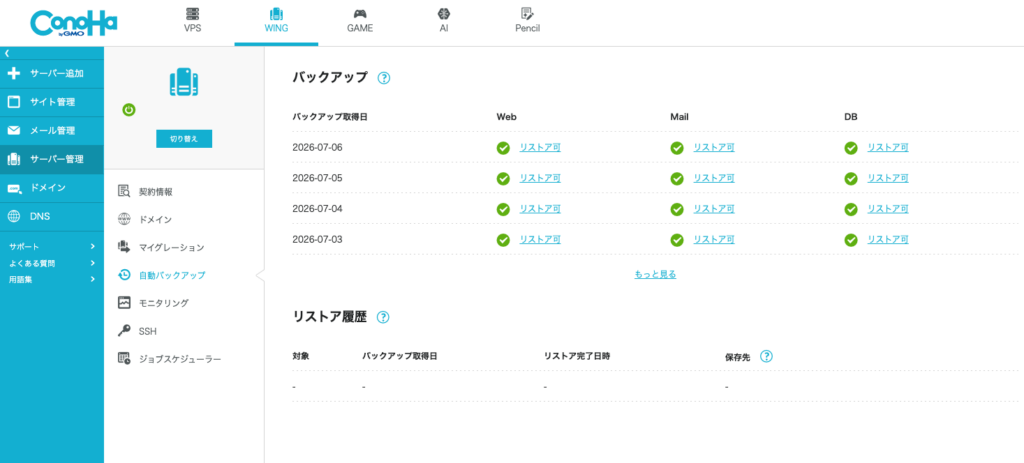The image size is (1024, 463).
Task: Select the 2026-07-03 backup date
Action: 317,240
